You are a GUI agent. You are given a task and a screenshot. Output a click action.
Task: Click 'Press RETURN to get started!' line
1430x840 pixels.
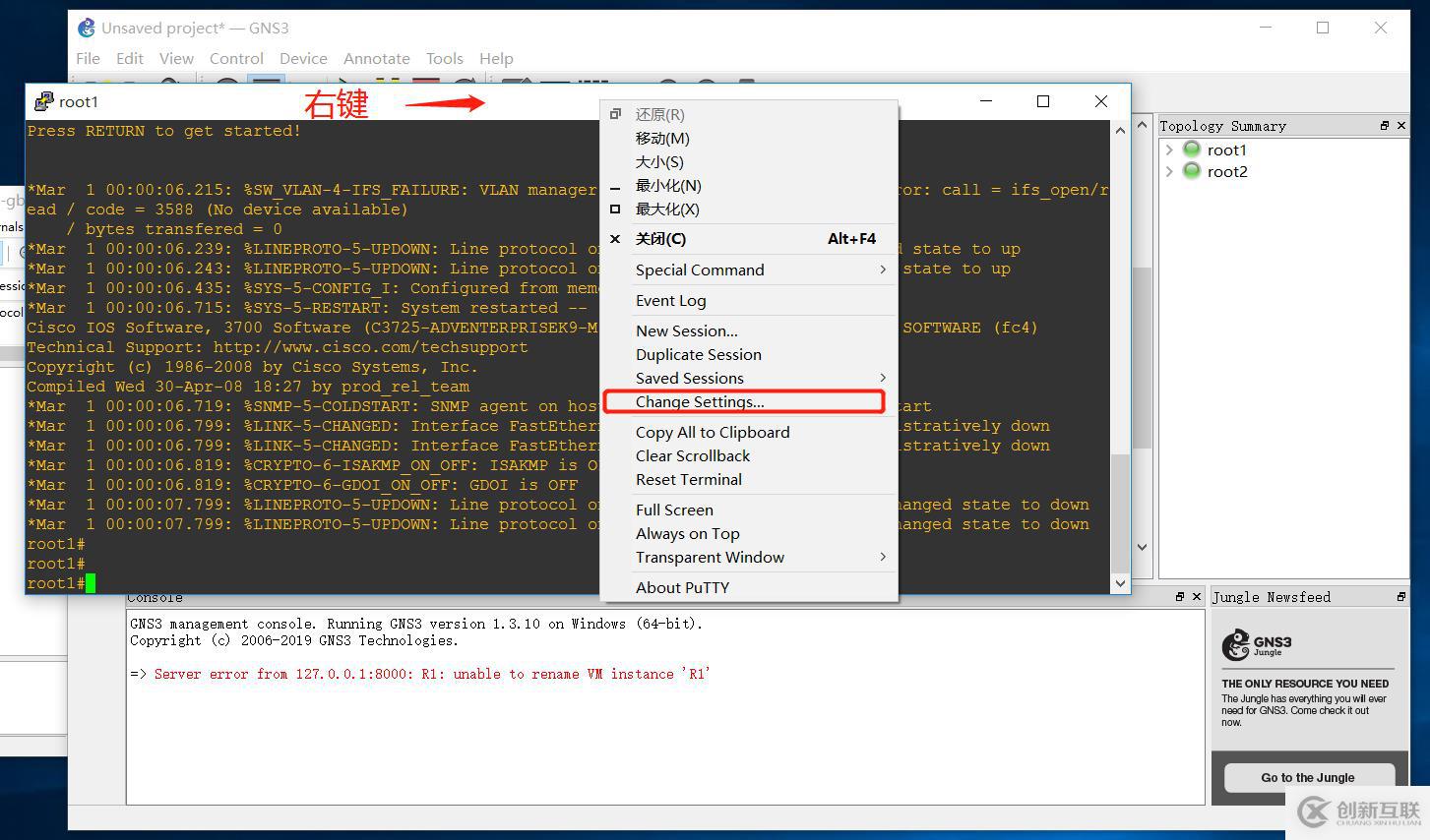click(164, 131)
